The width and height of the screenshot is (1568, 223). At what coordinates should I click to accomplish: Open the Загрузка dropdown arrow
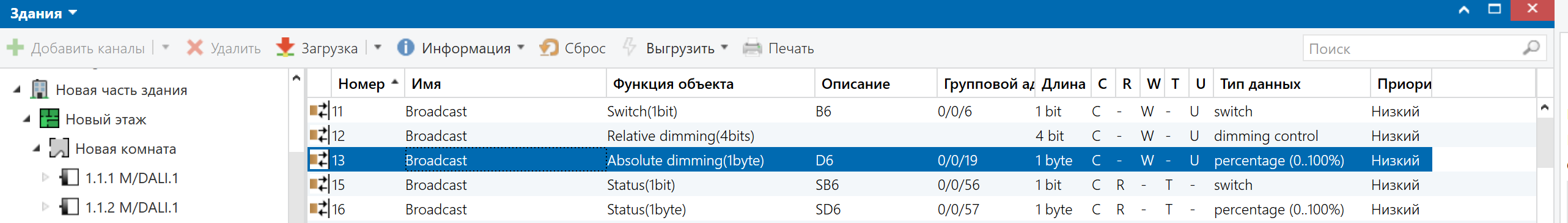click(378, 47)
